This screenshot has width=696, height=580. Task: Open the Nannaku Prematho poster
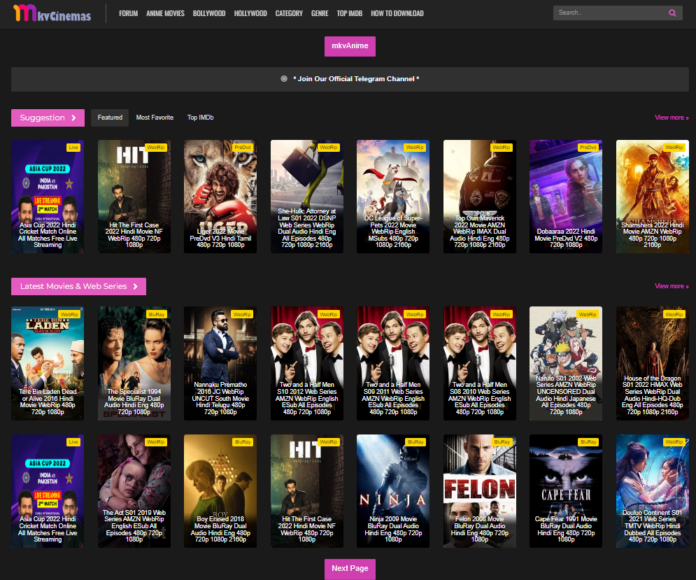220,363
